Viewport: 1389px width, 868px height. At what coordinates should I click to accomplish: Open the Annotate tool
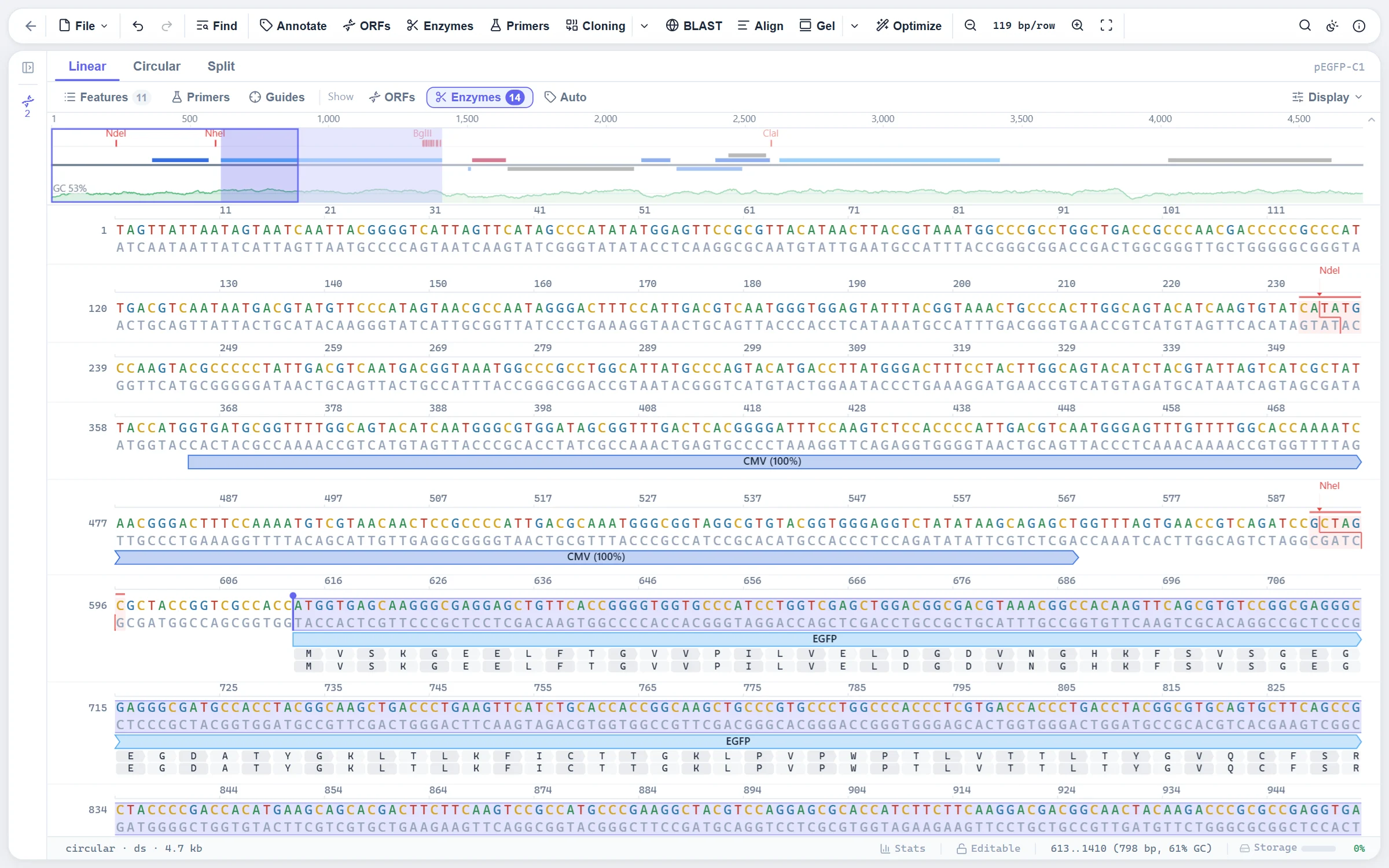pyautogui.click(x=293, y=26)
